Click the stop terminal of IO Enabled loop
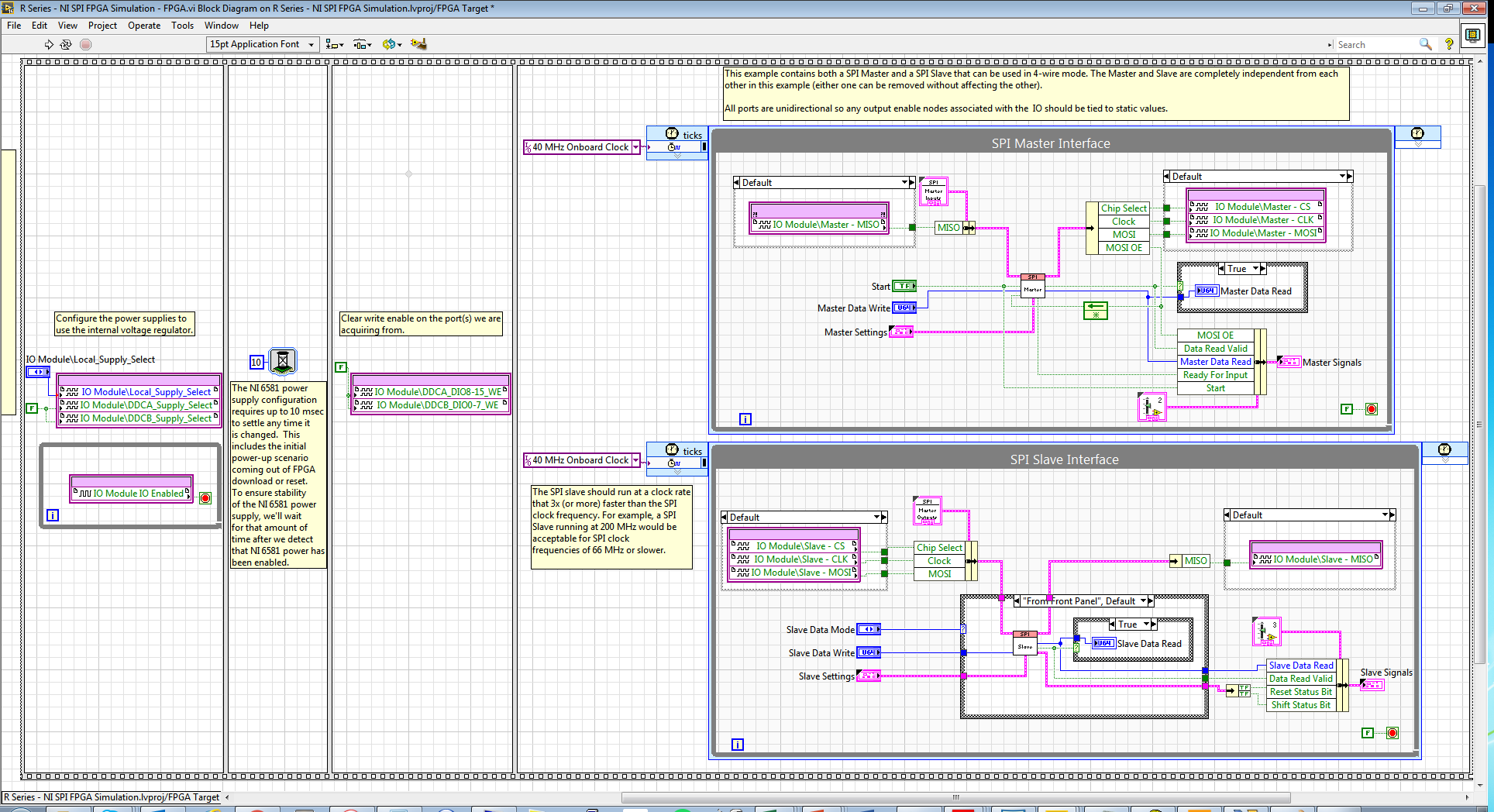The width and height of the screenshot is (1494, 812). click(205, 498)
